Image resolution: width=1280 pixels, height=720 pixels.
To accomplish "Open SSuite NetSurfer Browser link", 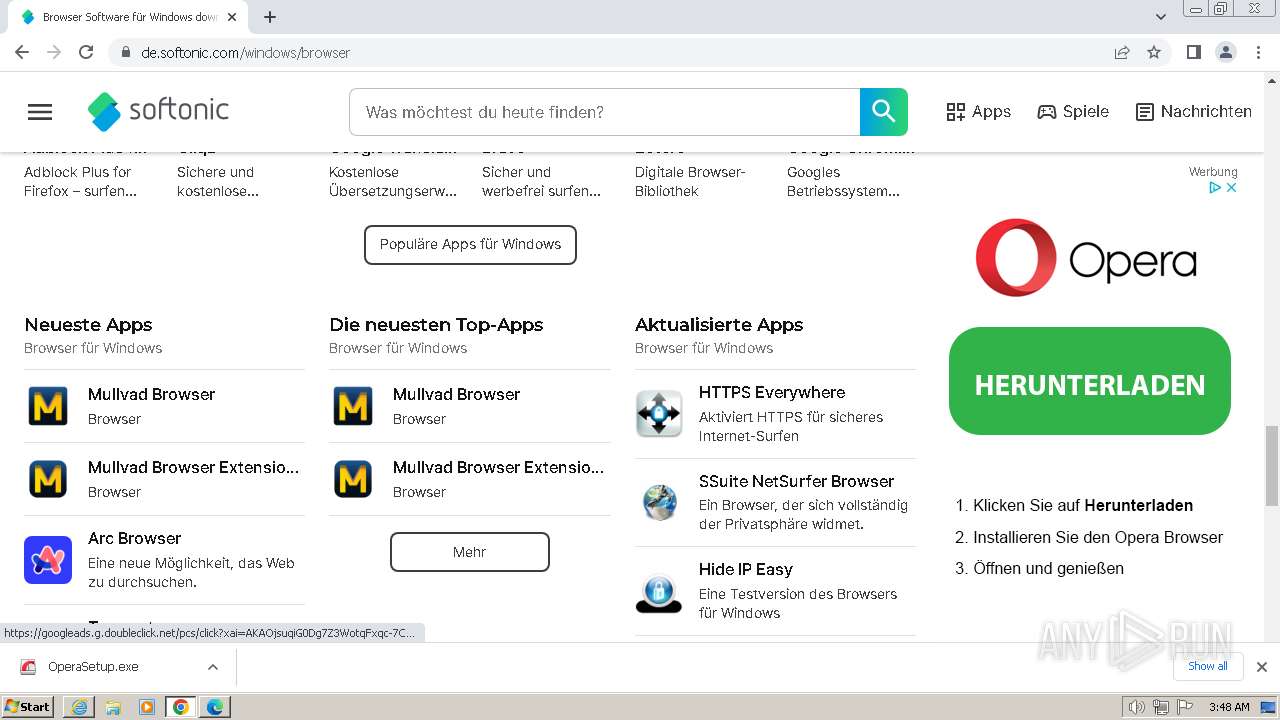I will (796, 481).
